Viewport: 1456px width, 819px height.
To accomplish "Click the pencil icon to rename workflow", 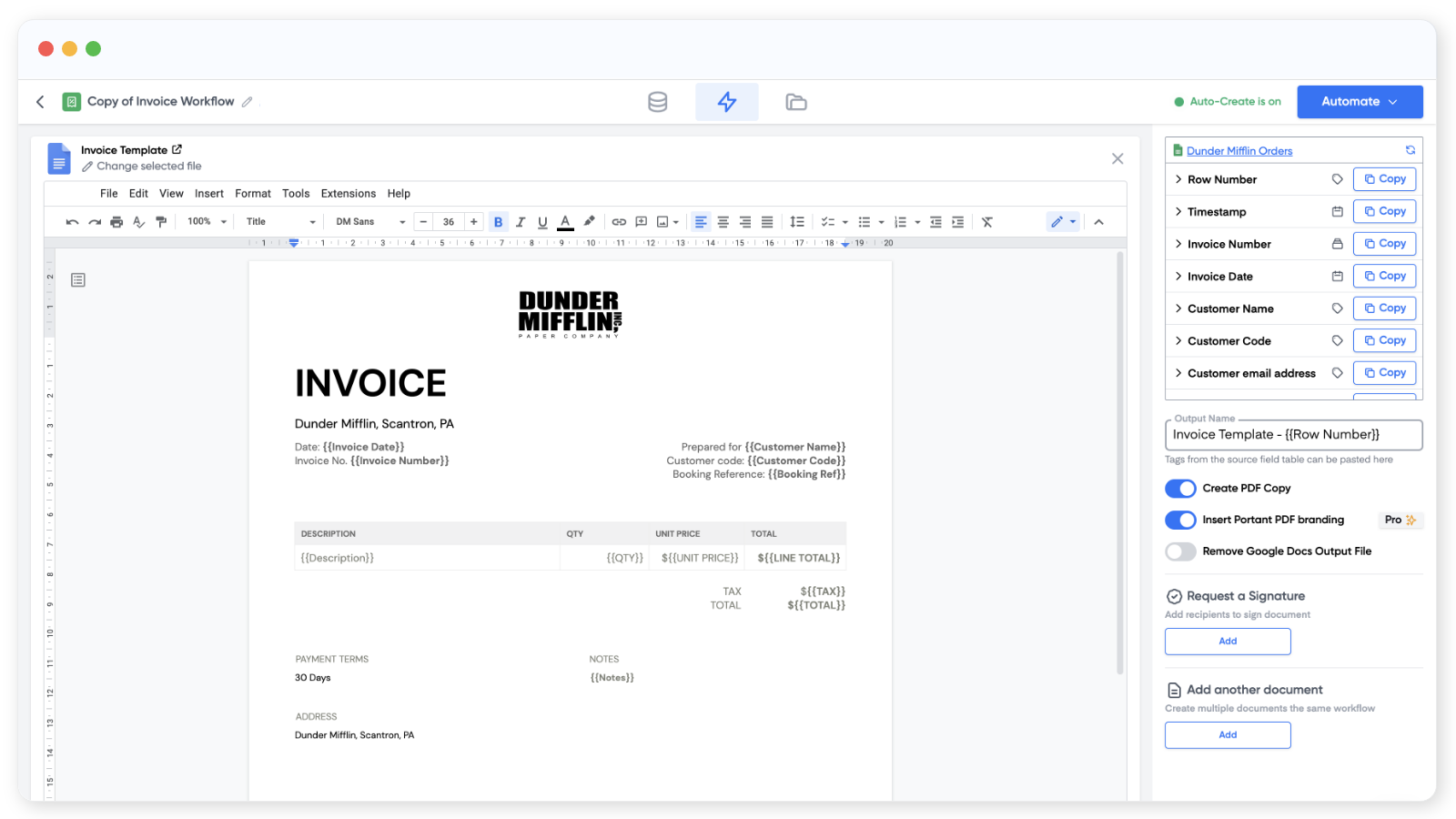I will point(247,102).
